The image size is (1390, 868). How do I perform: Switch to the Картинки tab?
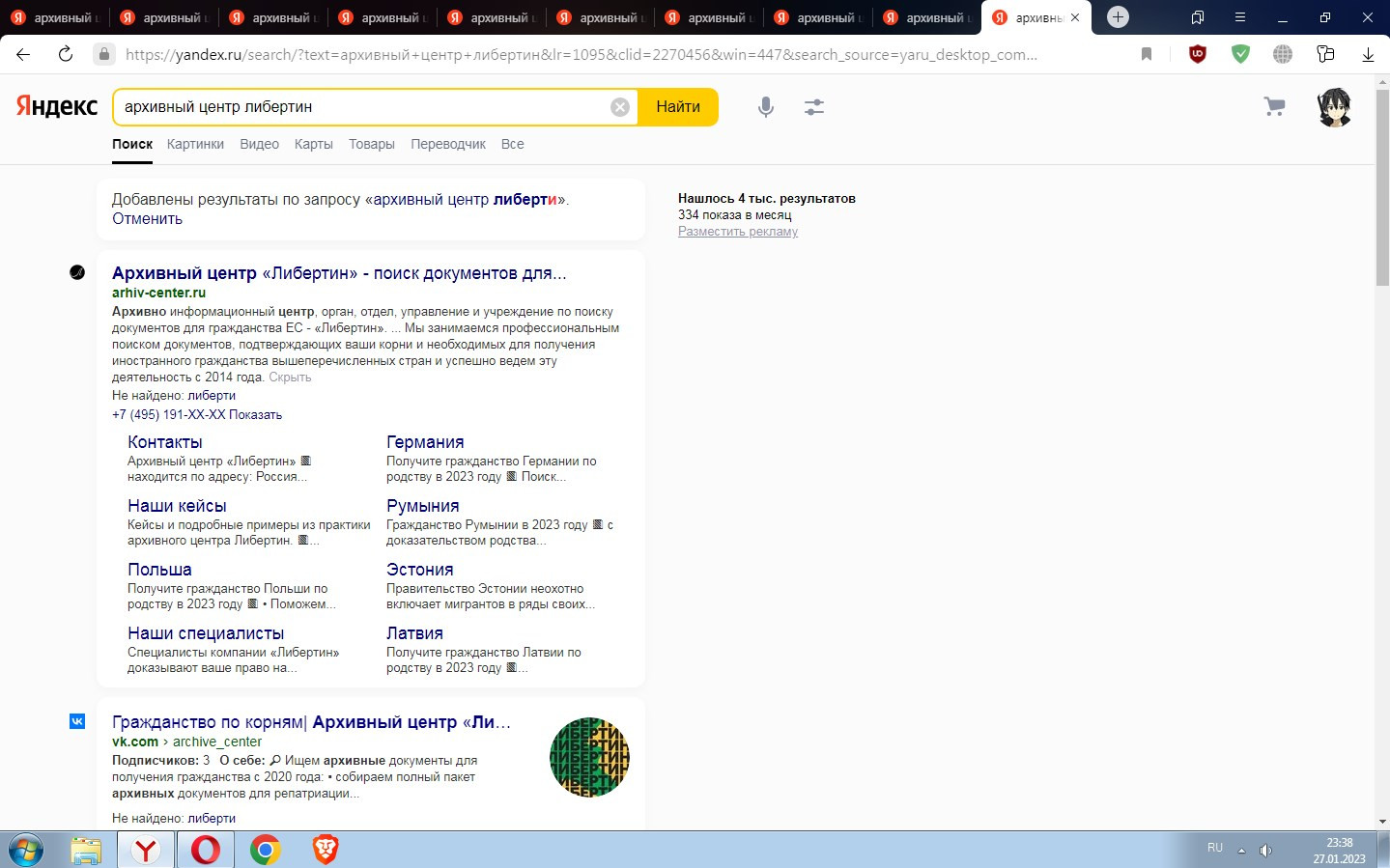[x=195, y=144]
